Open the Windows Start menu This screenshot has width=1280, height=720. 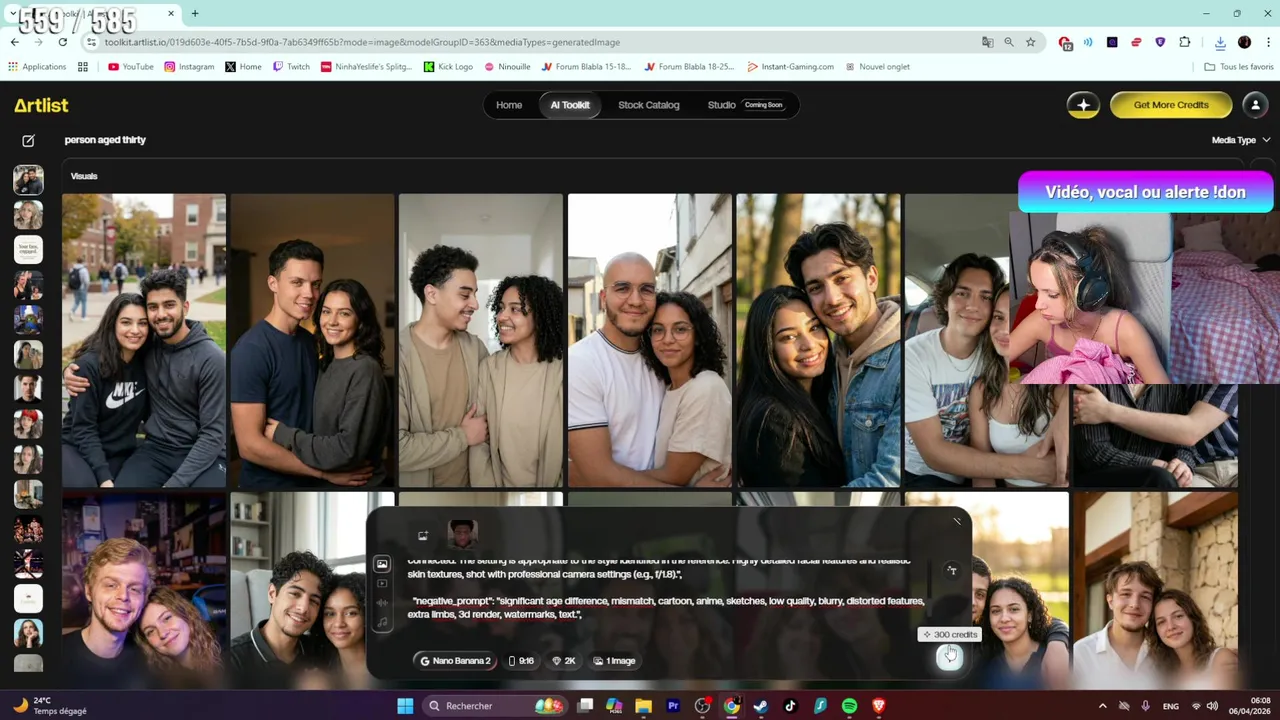(x=405, y=706)
